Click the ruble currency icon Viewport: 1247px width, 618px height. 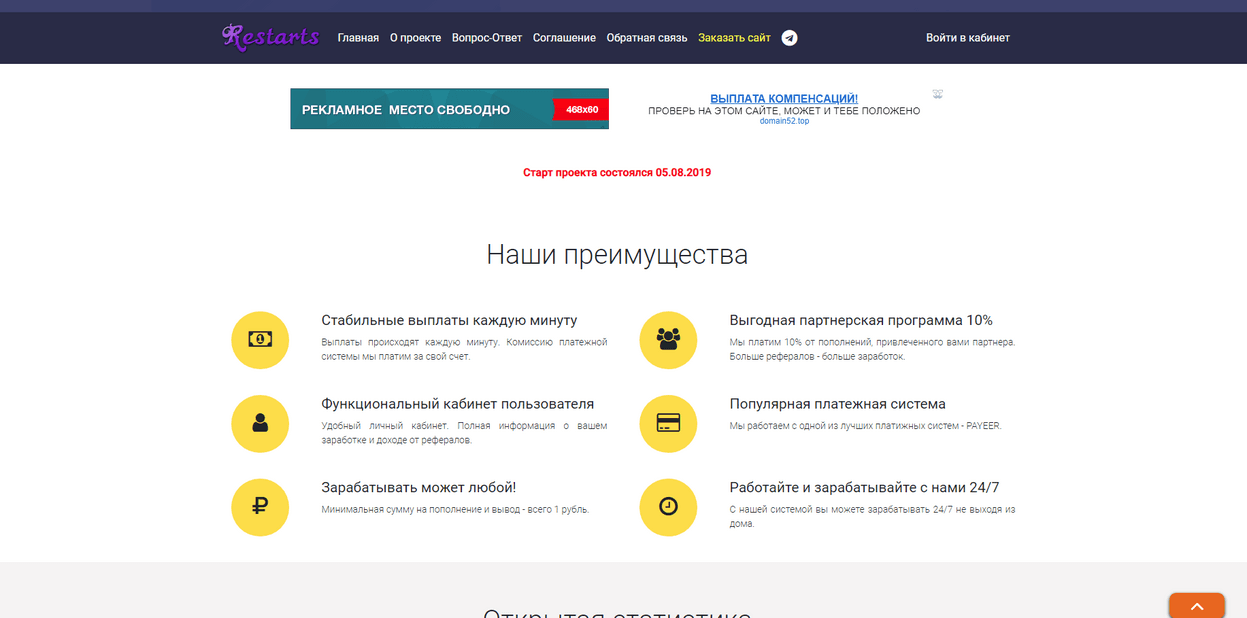[260, 507]
